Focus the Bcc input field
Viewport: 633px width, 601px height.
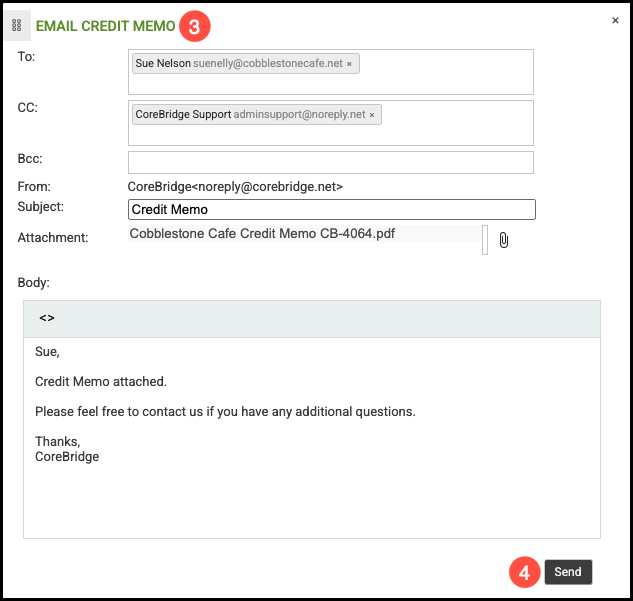coord(331,162)
